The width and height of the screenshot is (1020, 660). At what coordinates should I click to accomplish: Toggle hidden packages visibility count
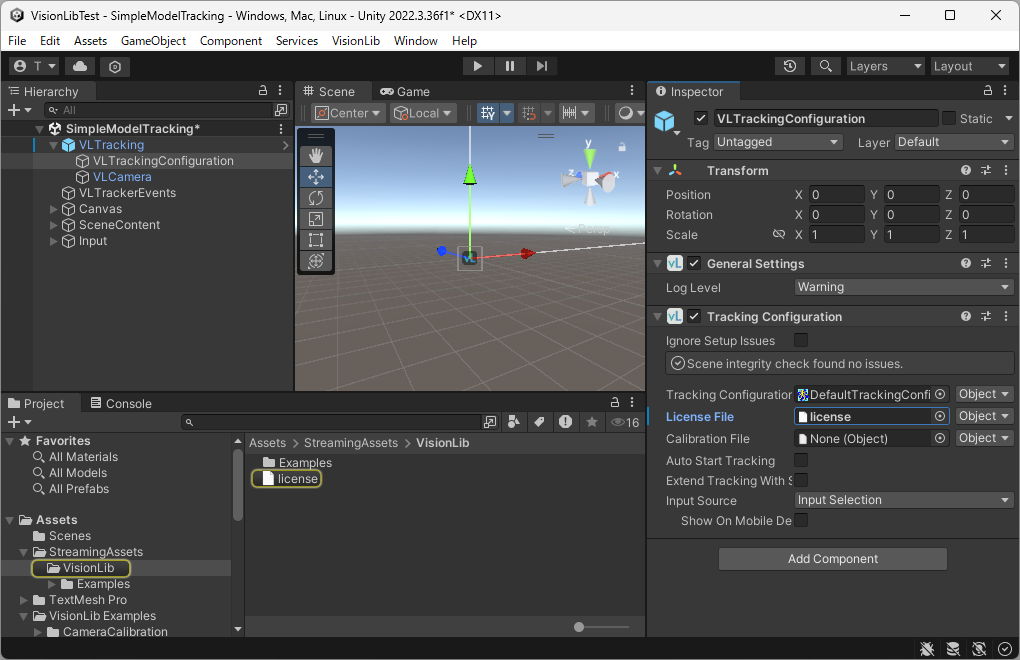625,422
